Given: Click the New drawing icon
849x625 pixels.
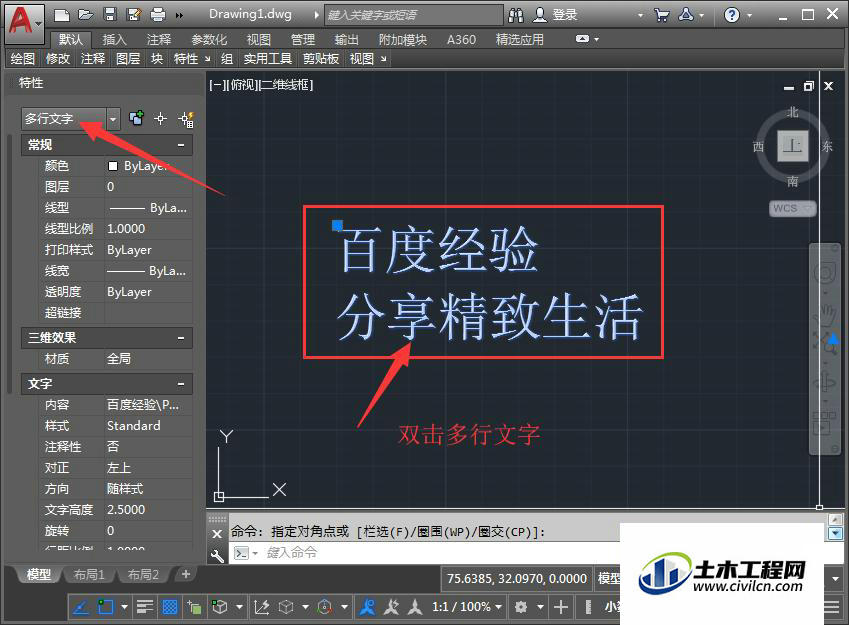Looking at the screenshot, I should pyautogui.click(x=61, y=15).
